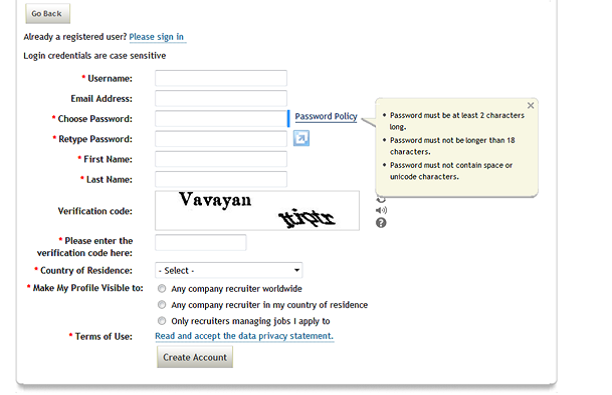The height and width of the screenshot is (395, 612).
Task: Click into the Email Address field
Action: (221, 98)
